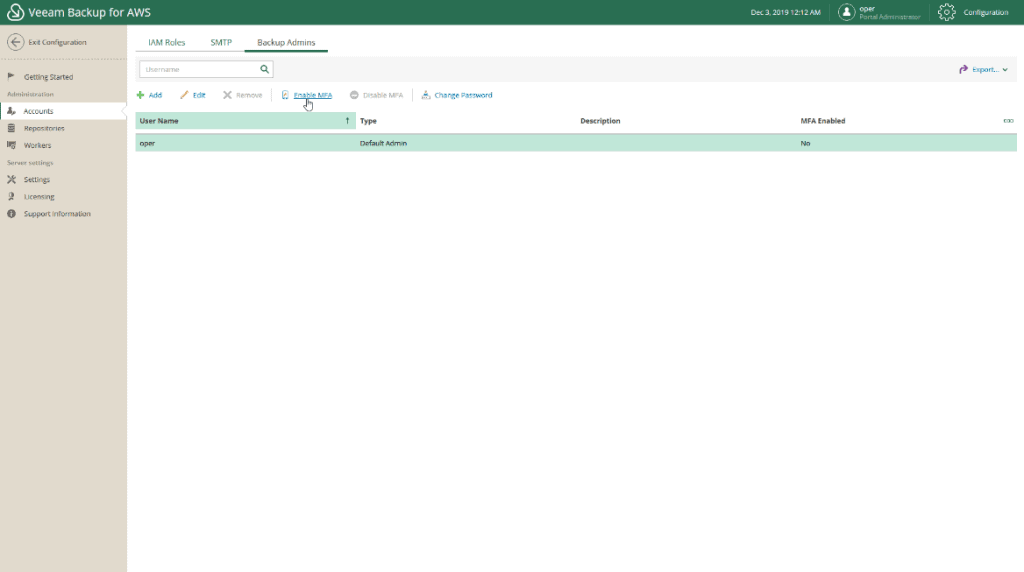
Task: Click the Configuration gear icon
Action: (x=946, y=12)
